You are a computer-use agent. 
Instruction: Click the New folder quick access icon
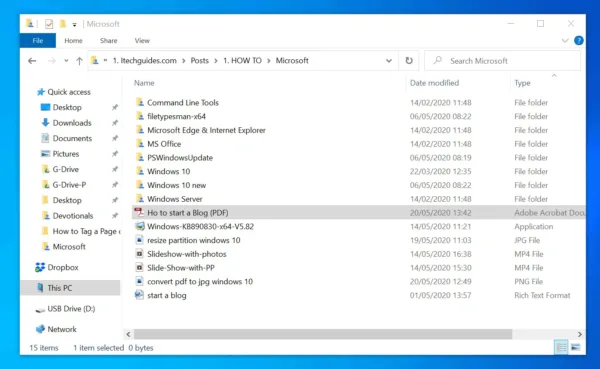pos(62,24)
